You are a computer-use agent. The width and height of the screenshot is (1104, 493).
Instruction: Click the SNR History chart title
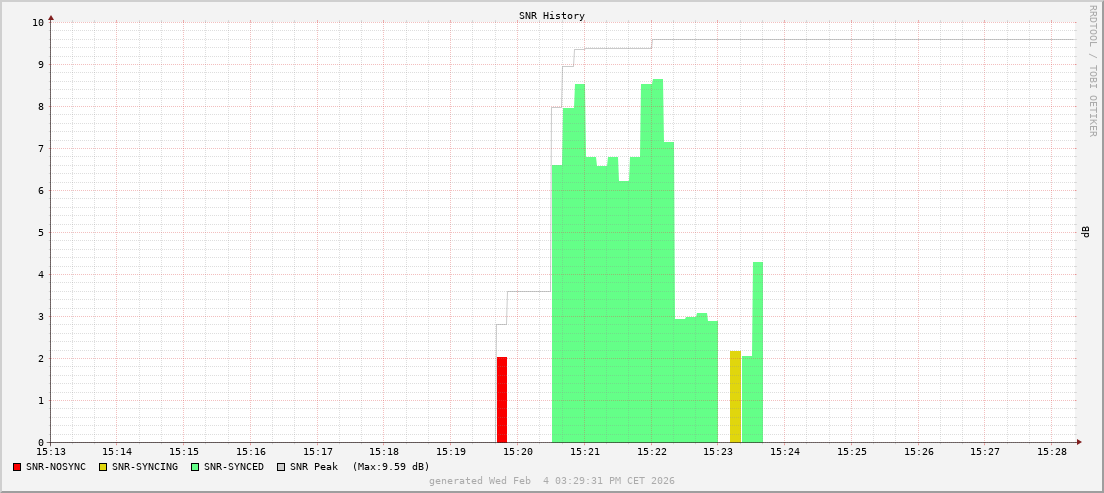click(551, 16)
